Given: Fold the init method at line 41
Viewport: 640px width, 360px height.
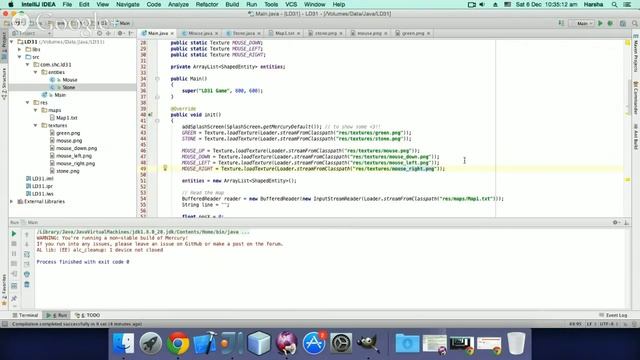Looking at the screenshot, I should coord(157,121).
